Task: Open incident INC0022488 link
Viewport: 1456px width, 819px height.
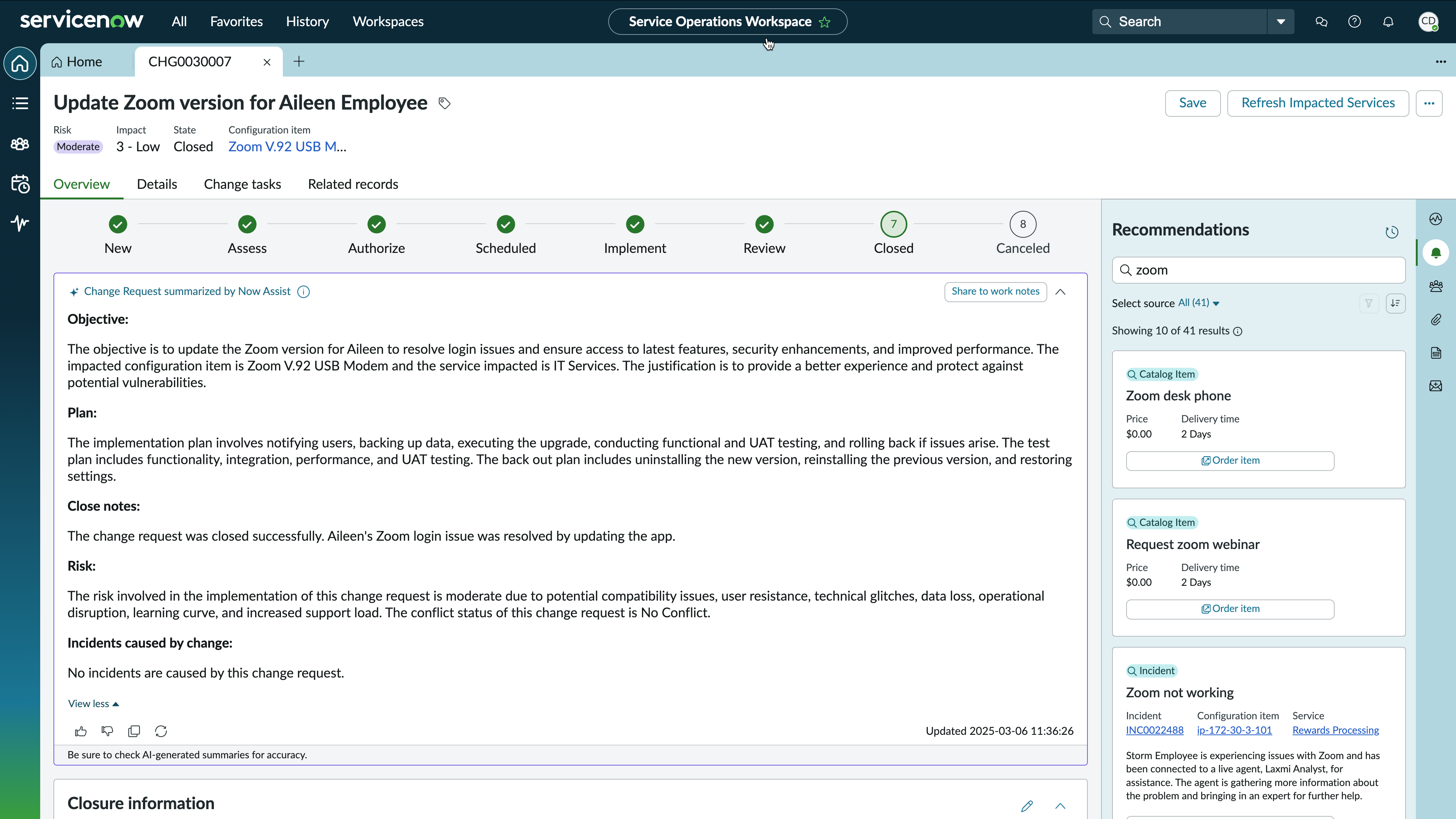Action: coord(1154,730)
